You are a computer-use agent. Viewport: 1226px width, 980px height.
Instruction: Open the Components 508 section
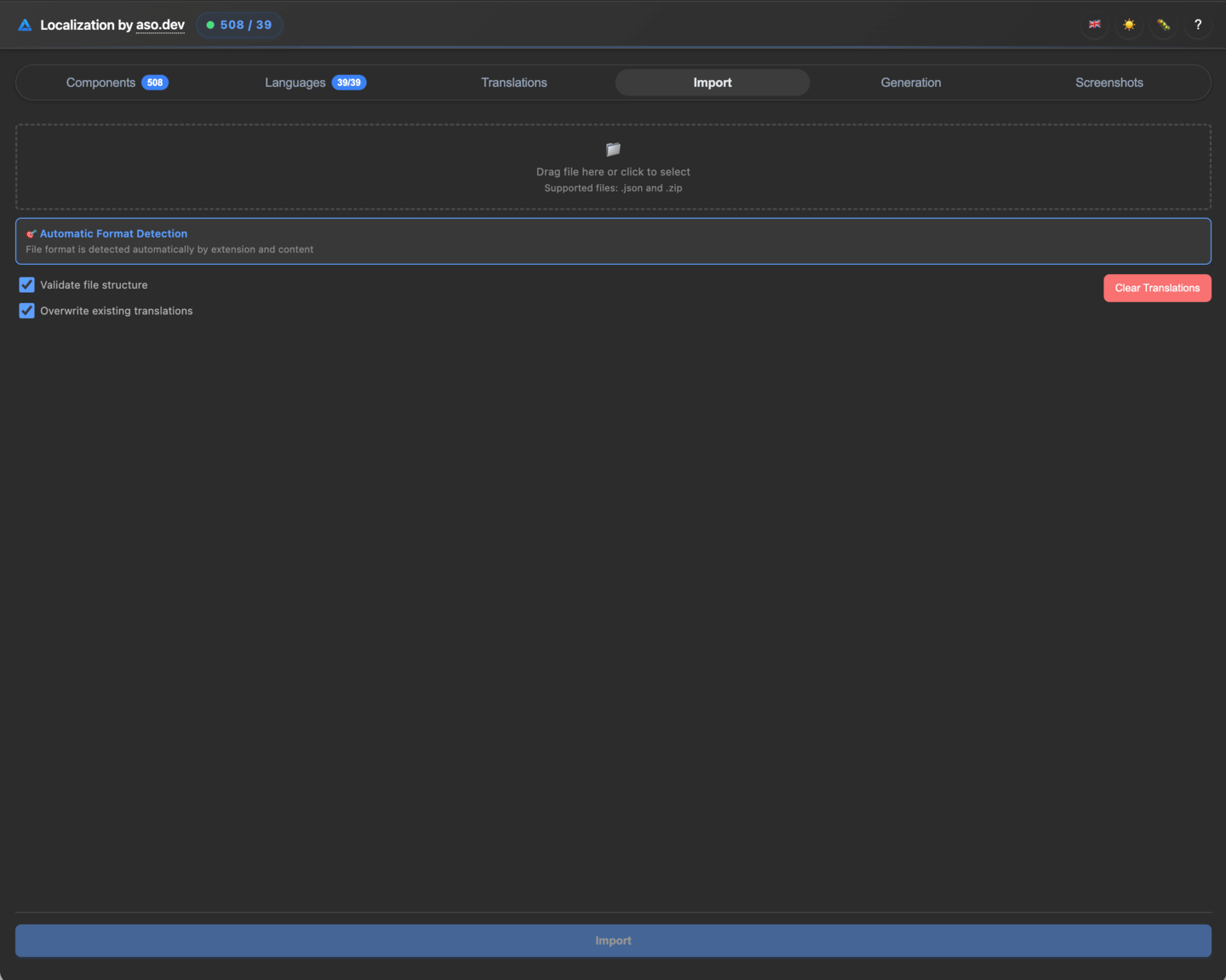[117, 83]
